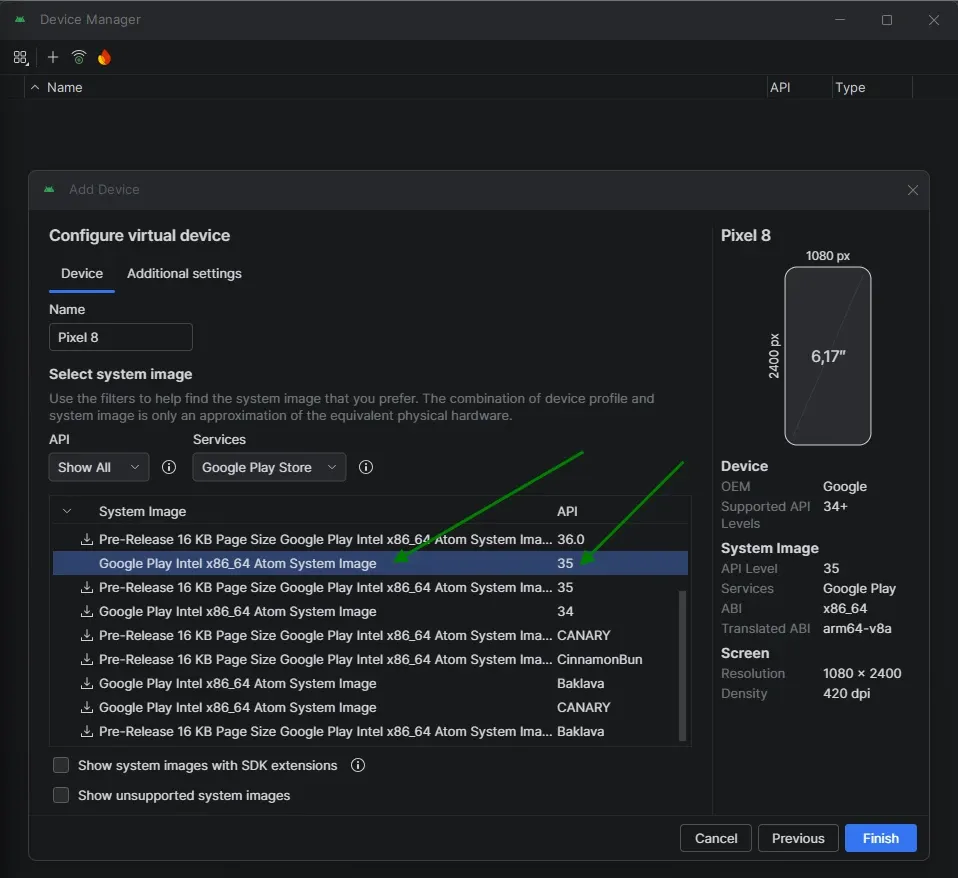Open the API Show All dropdown

98,467
